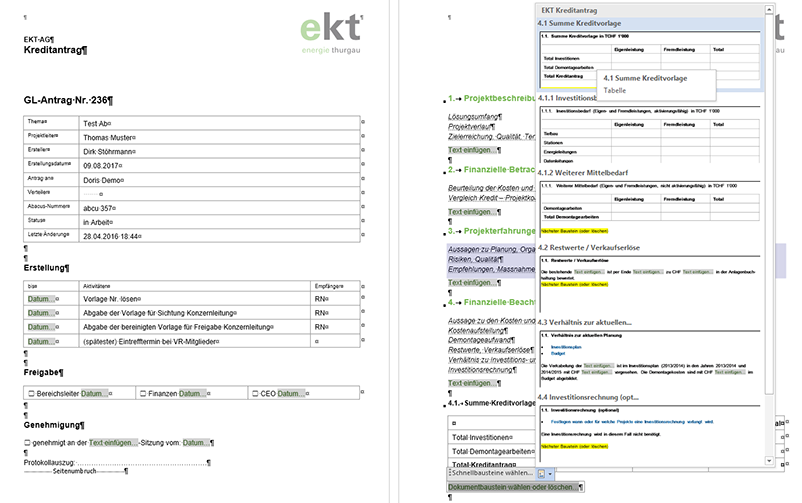
Task: Click the 'Doris Demo' cell
Action: pyautogui.click(x=220, y=180)
